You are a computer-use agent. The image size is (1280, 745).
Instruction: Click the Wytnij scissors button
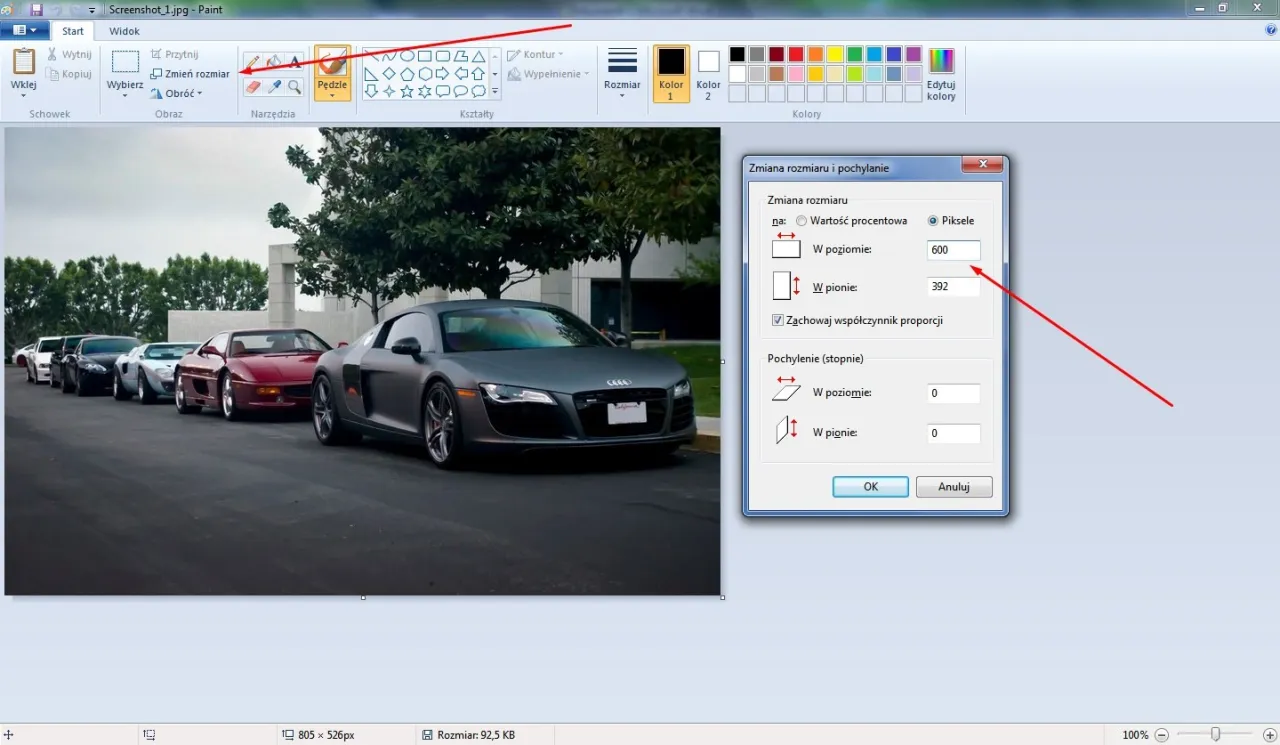point(69,54)
